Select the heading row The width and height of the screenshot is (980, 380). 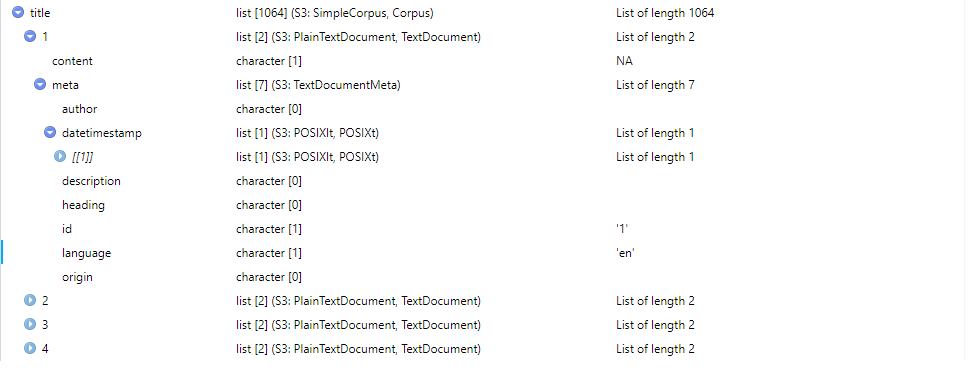(x=490, y=205)
